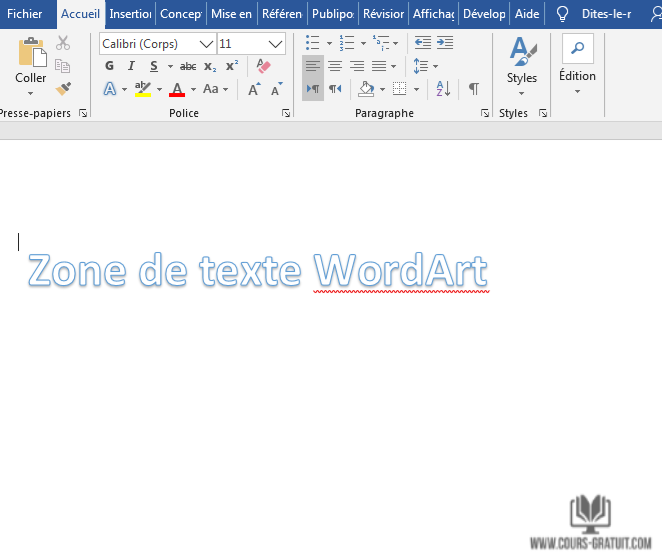Screen dimensions: 662x553
Task: Toggle bold (G) formatting
Action: coord(110,66)
